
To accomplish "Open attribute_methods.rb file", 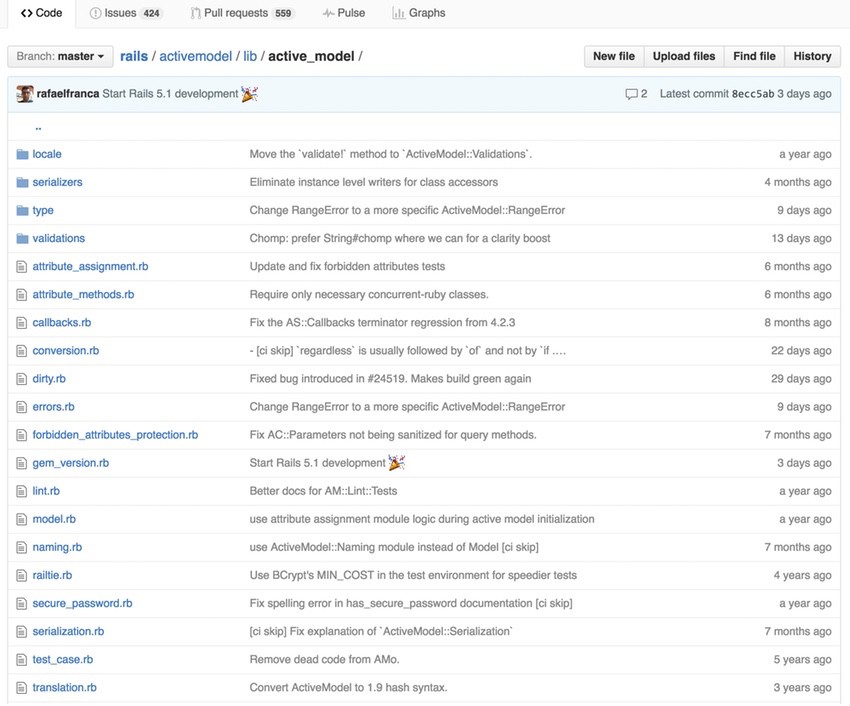I will coord(83,294).
